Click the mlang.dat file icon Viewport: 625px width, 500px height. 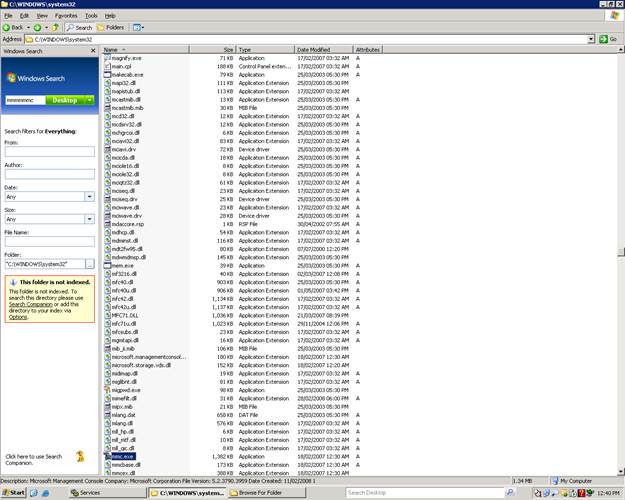click(x=107, y=415)
